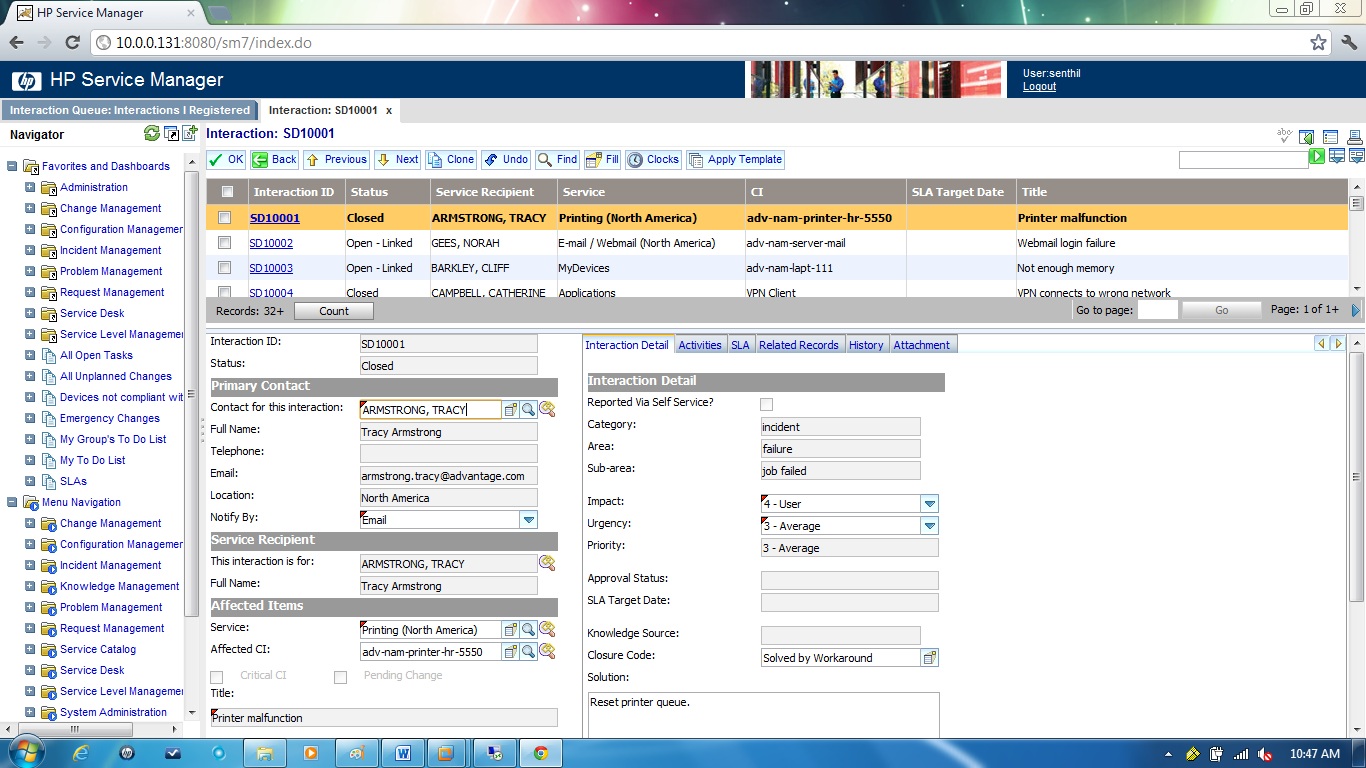Open the Attachment tab
The width and height of the screenshot is (1366, 768).
click(922, 344)
